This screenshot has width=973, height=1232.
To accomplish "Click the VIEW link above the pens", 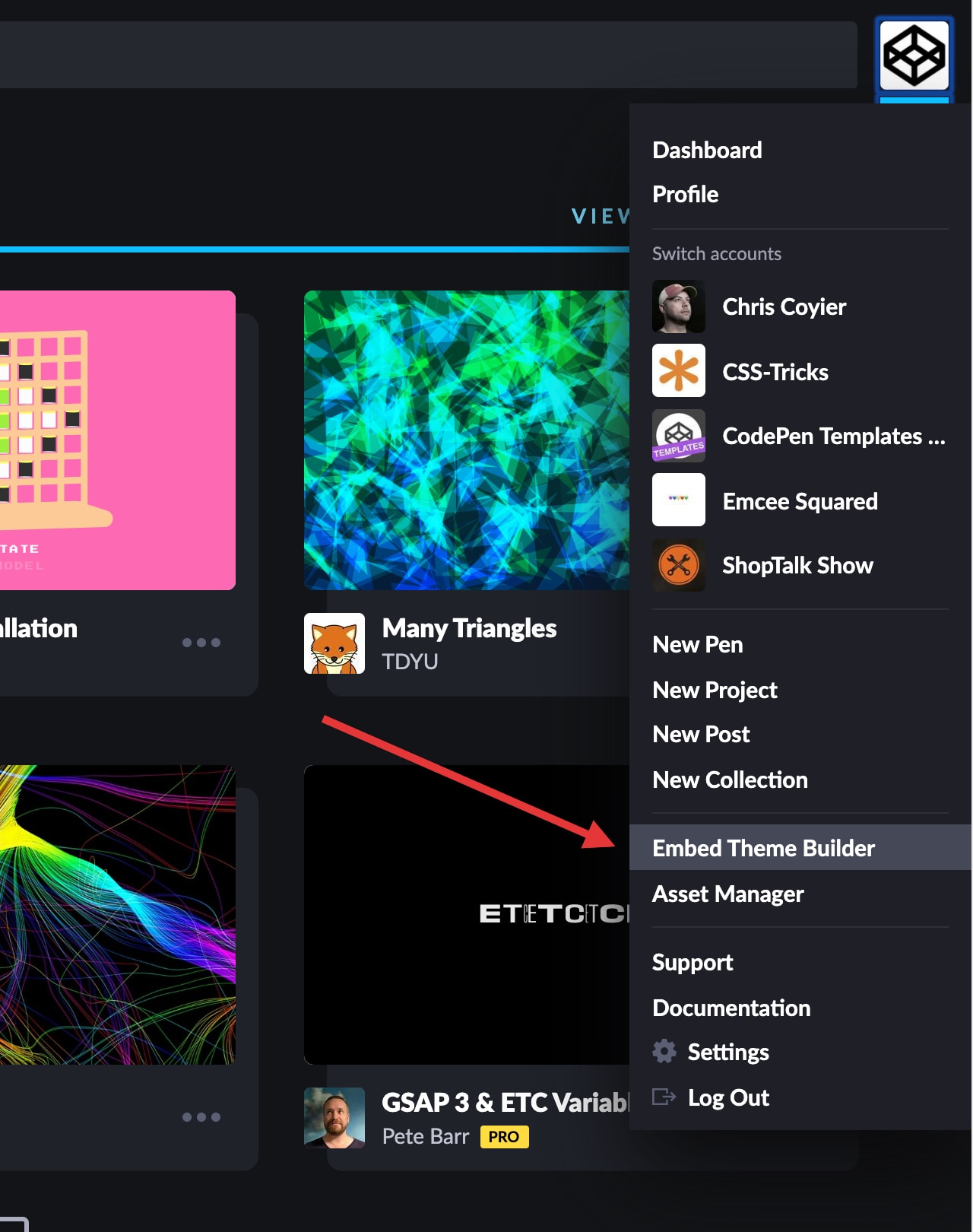I will pyautogui.click(x=601, y=217).
